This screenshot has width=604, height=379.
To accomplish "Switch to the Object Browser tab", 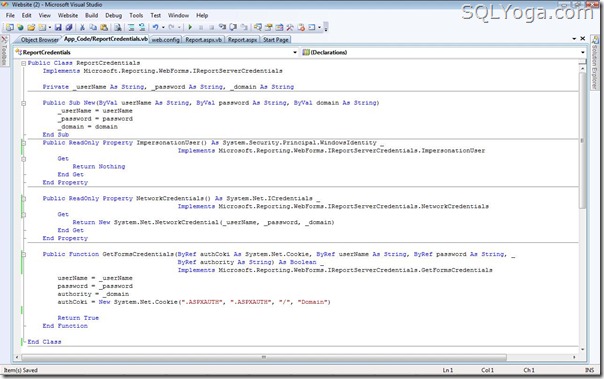I will coord(39,39).
